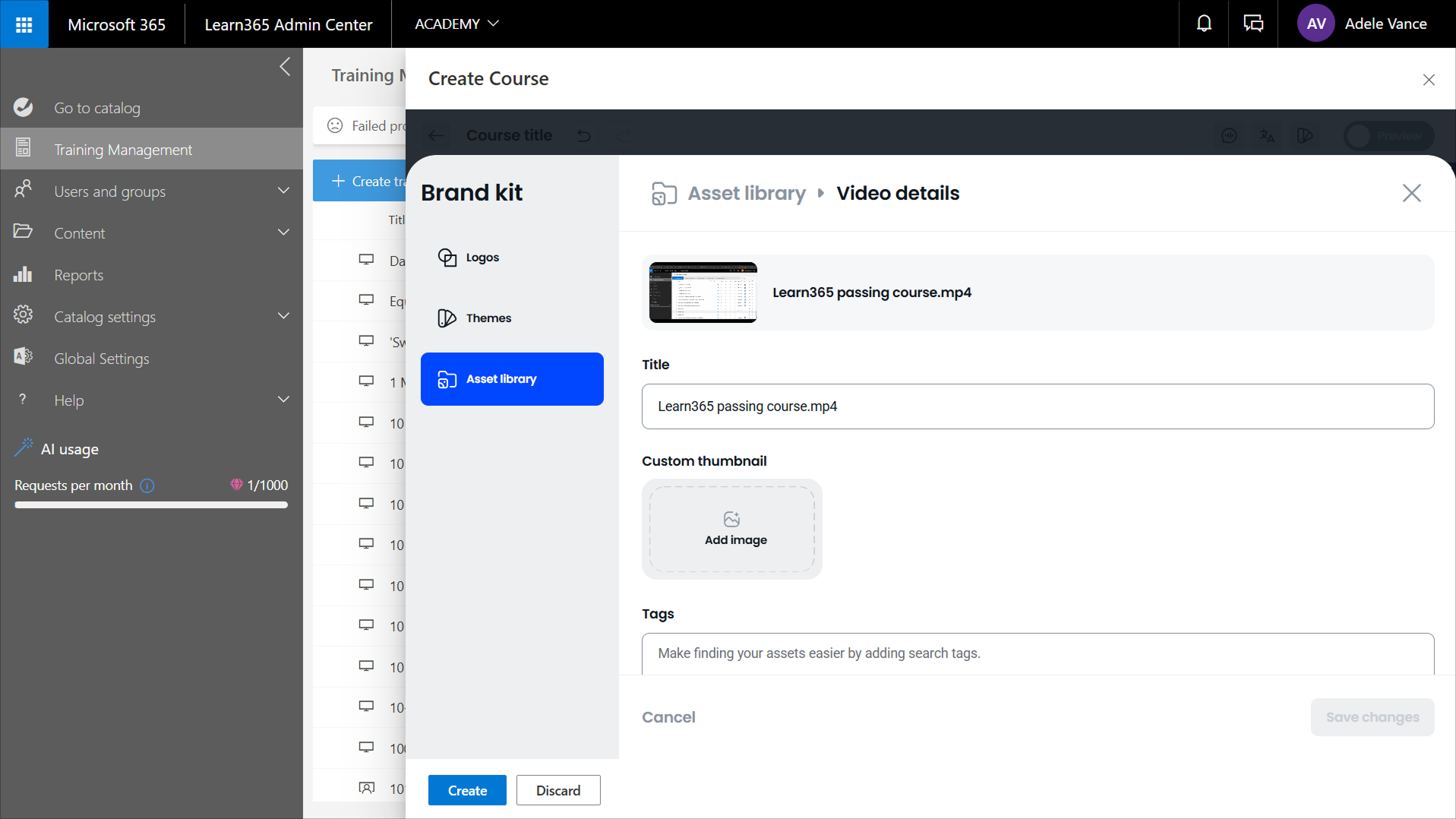Click the Create button

tap(467, 790)
